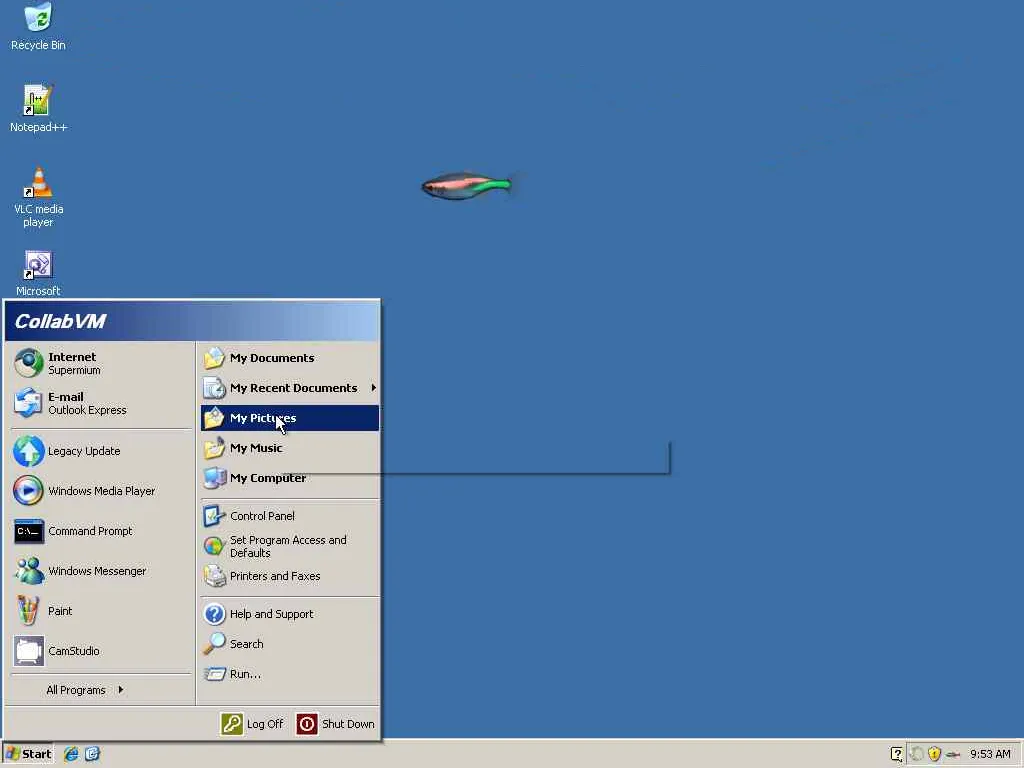Launch Windows Media Player
1024x768 pixels.
[x=102, y=491]
